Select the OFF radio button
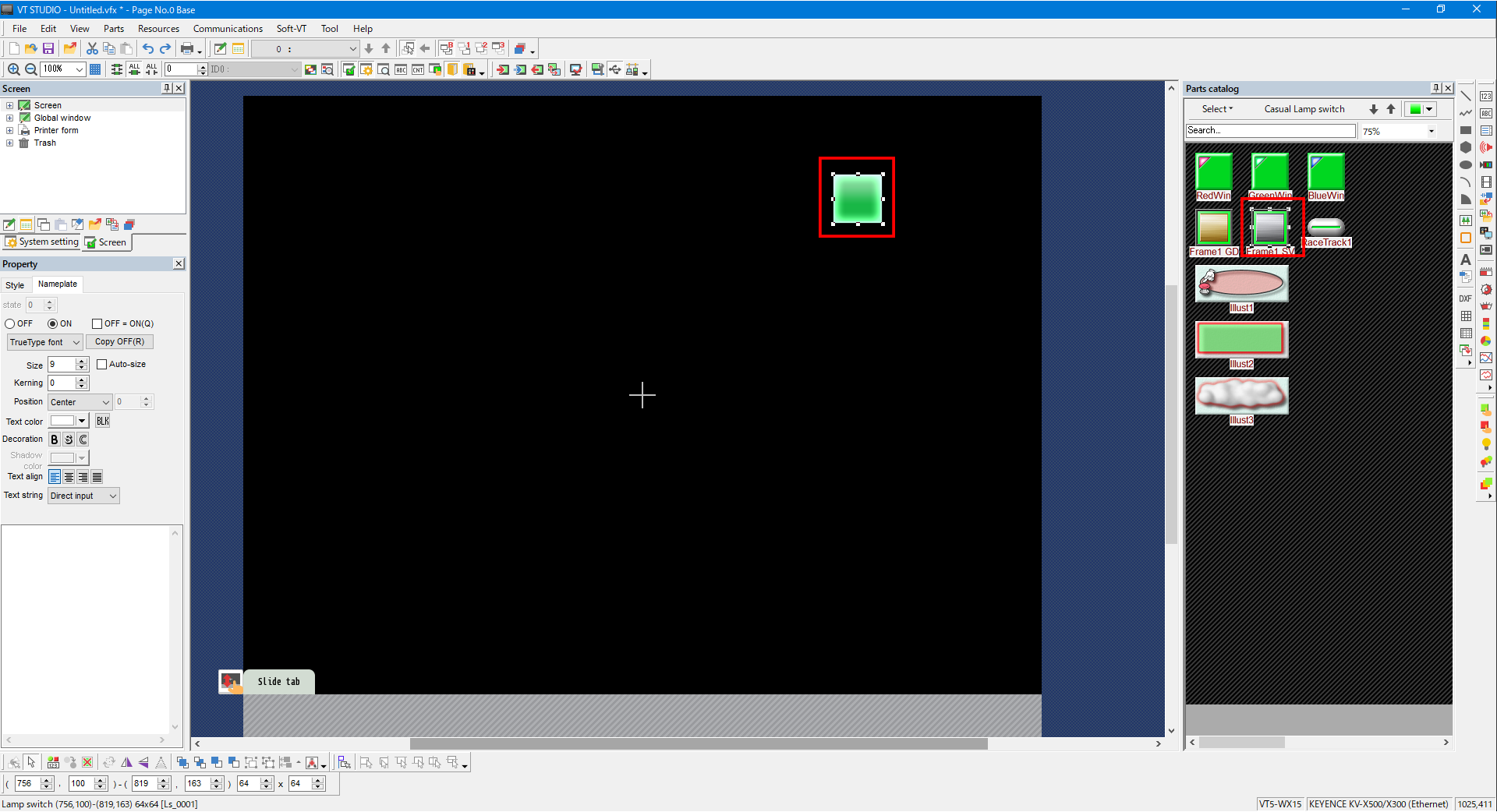1497x812 pixels. pos(10,323)
